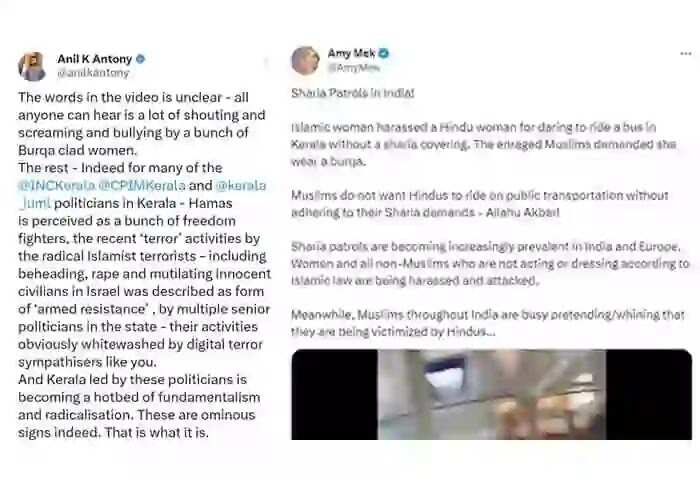
Task: Click the Amy Mek display name
Action: (351, 53)
